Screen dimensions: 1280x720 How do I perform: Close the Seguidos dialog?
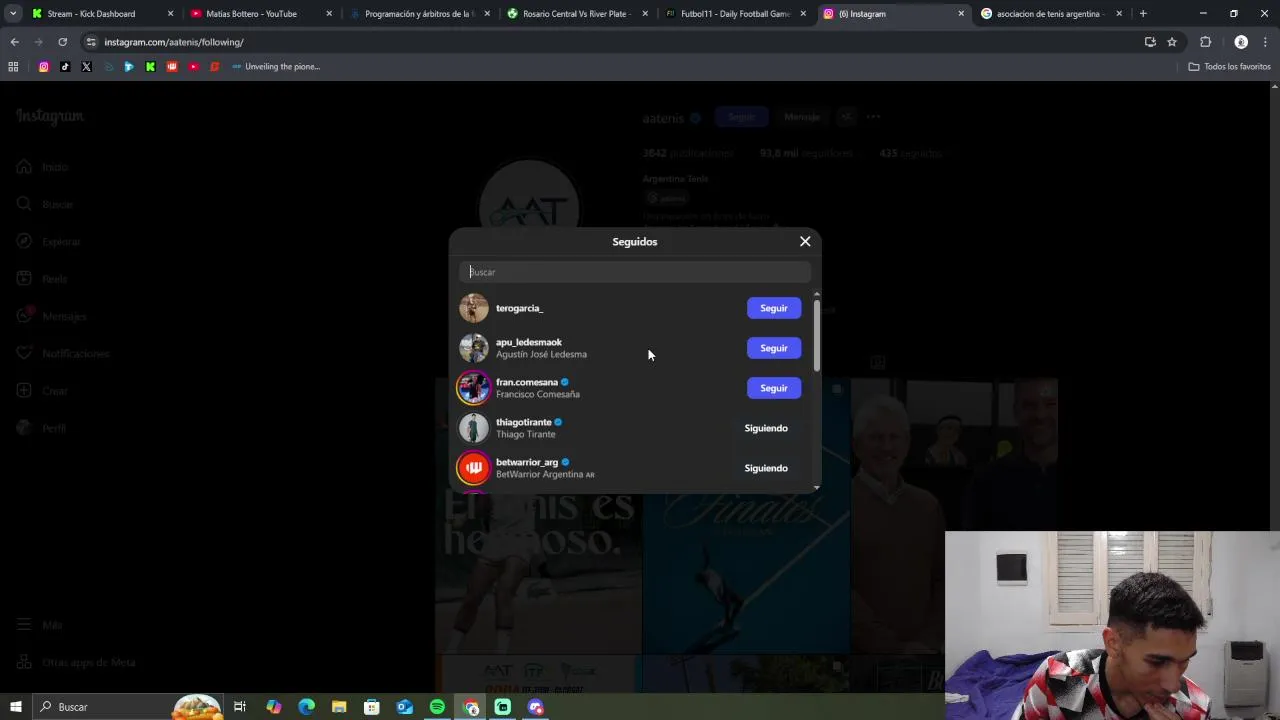pyautogui.click(x=805, y=241)
